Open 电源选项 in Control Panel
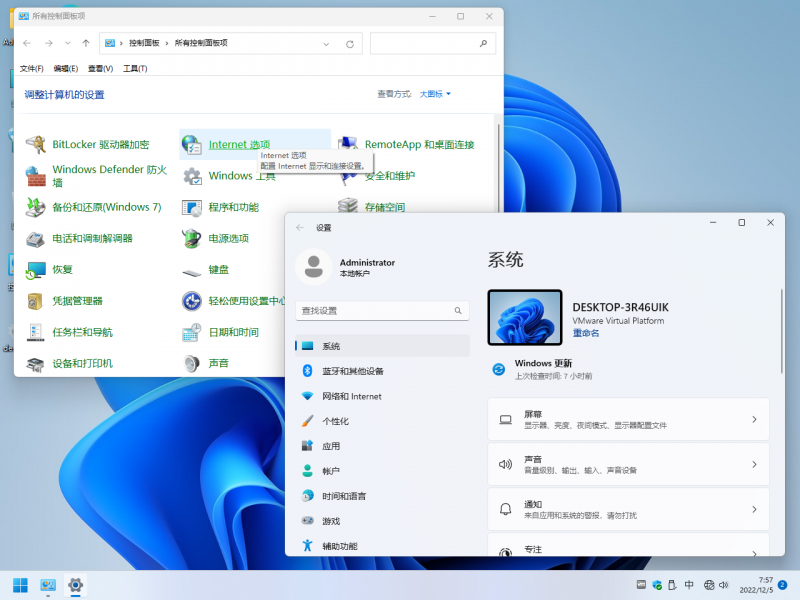This screenshot has height=600, width=800. [x=216, y=238]
